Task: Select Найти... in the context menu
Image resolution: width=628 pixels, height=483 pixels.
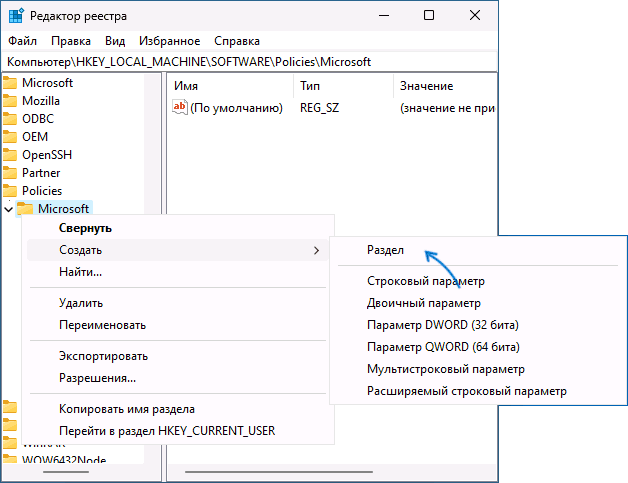Action: [178, 272]
